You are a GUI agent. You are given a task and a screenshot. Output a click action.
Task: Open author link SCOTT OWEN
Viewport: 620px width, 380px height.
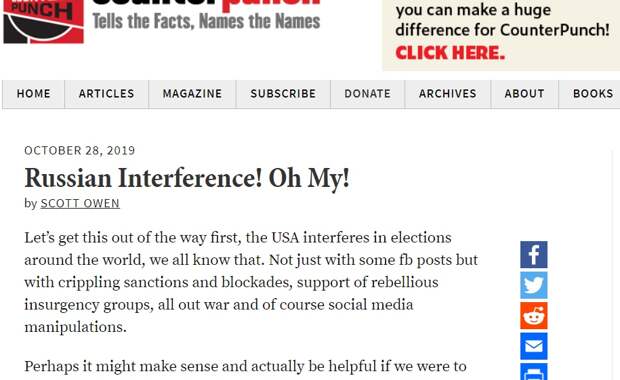pyautogui.click(x=80, y=203)
